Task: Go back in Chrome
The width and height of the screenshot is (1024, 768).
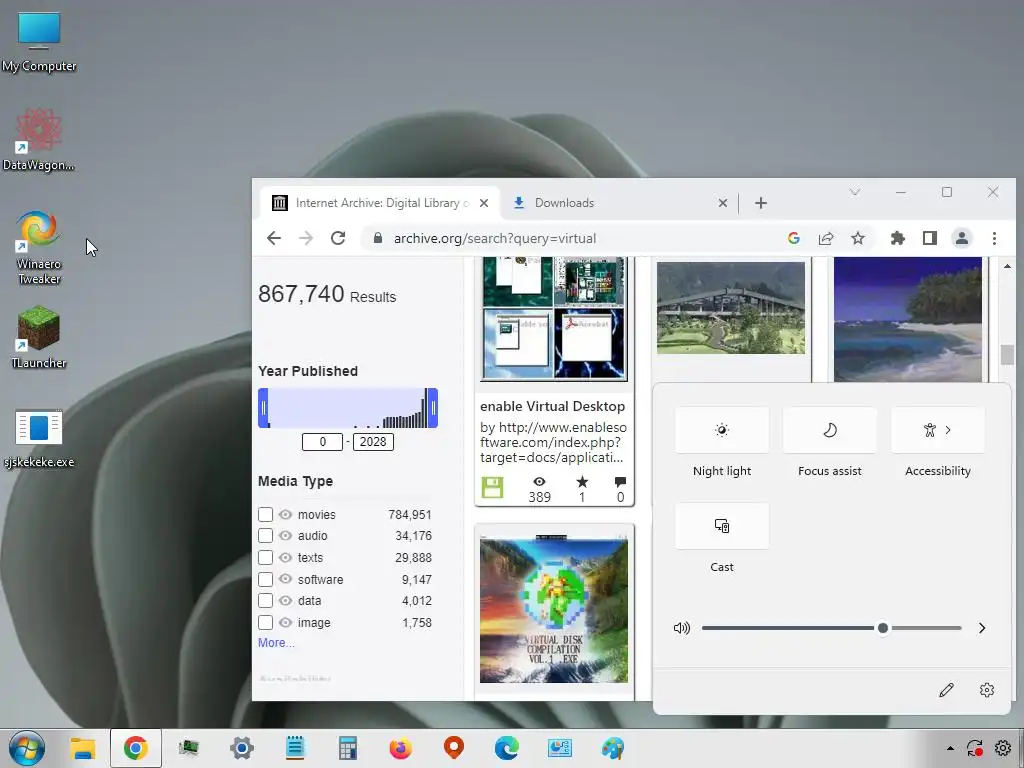Action: point(274,238)
